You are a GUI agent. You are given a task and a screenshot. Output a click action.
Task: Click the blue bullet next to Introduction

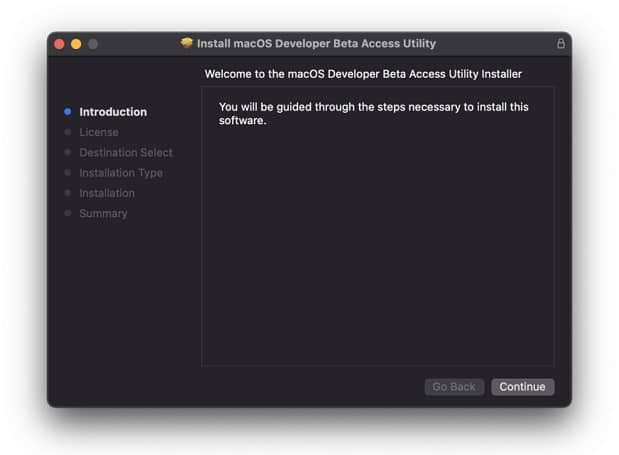(68, 112)
